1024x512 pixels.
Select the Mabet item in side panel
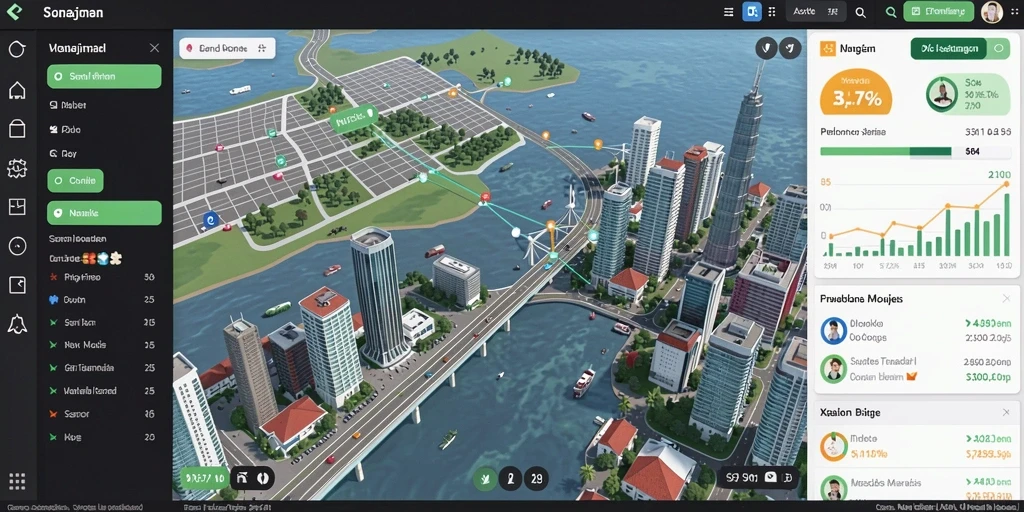pos(68,104)
